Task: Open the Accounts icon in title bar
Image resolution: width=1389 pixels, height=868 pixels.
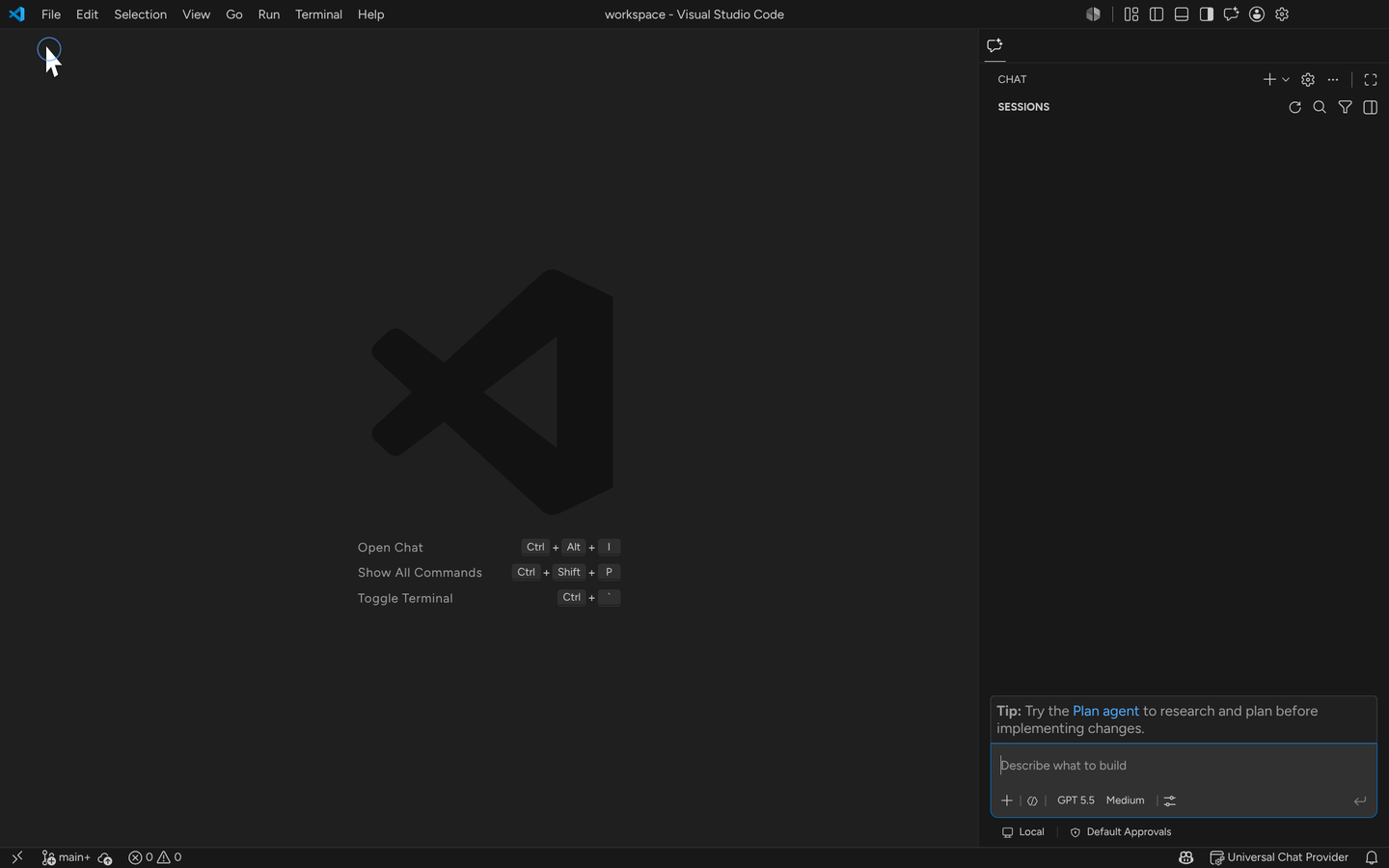Action: [1257, 14]
